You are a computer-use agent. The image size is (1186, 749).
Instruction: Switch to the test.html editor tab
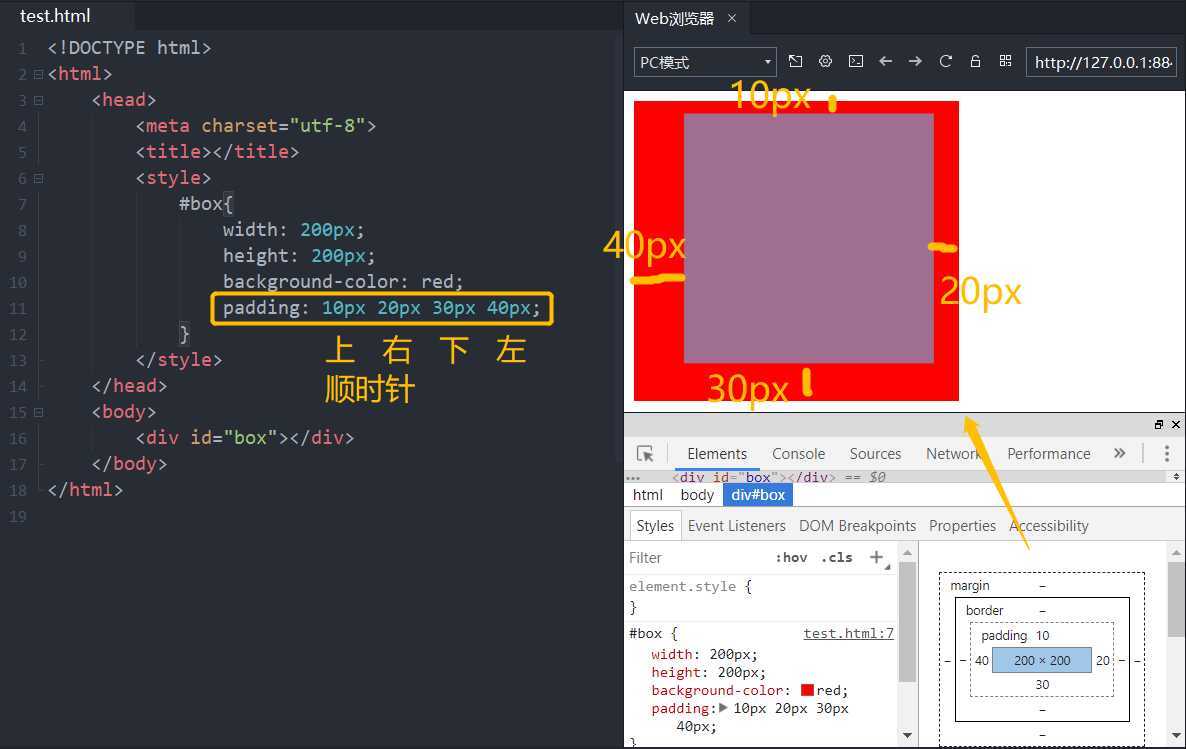tap(55, 16)
